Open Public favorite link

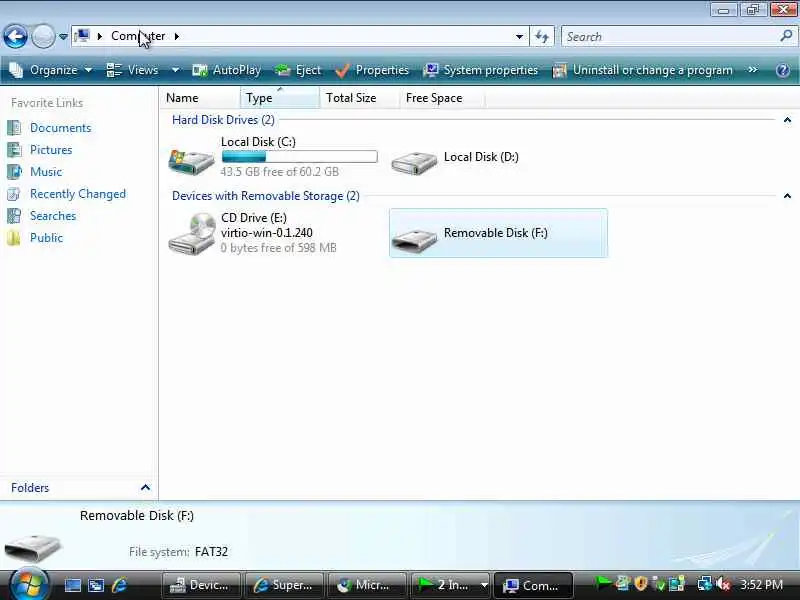tap(46, 238)
